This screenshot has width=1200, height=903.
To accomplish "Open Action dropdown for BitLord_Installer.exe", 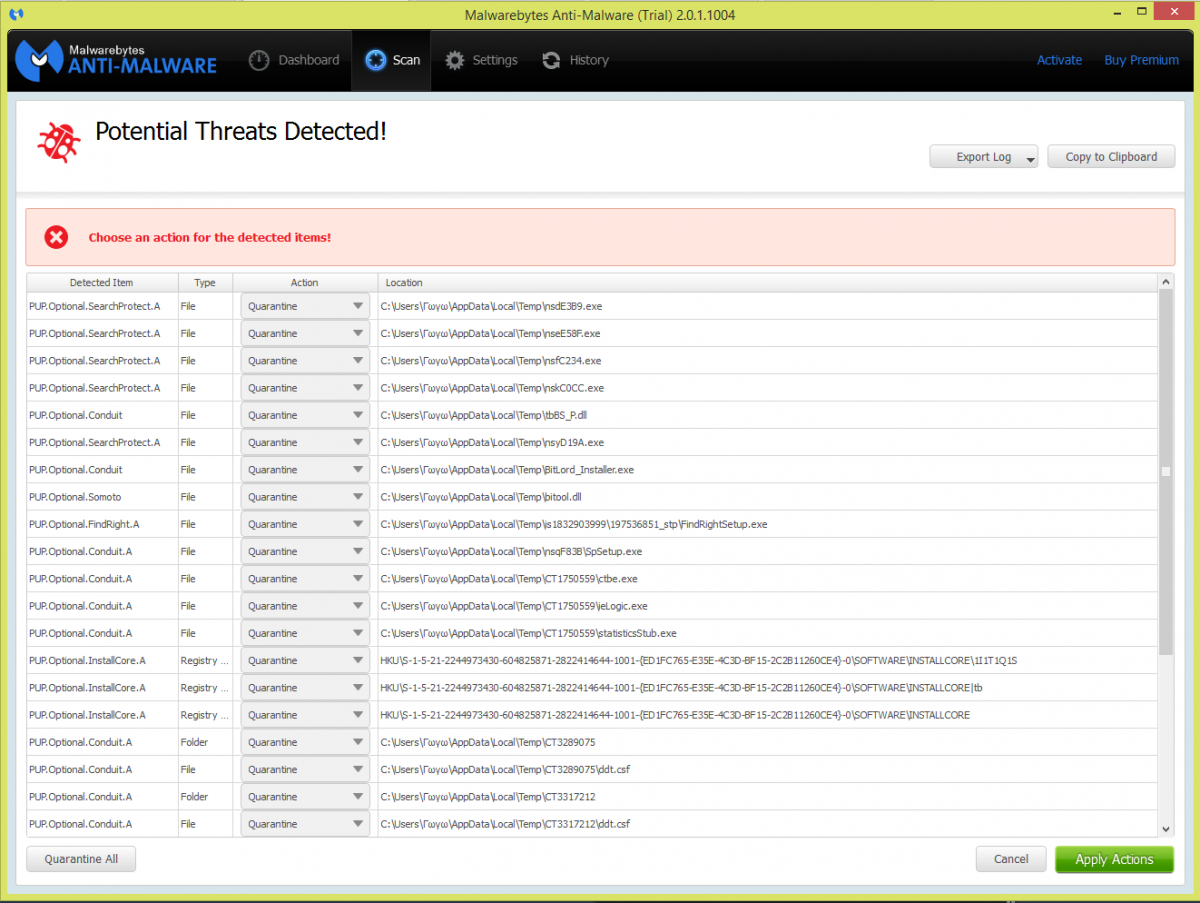I will 305,470.
